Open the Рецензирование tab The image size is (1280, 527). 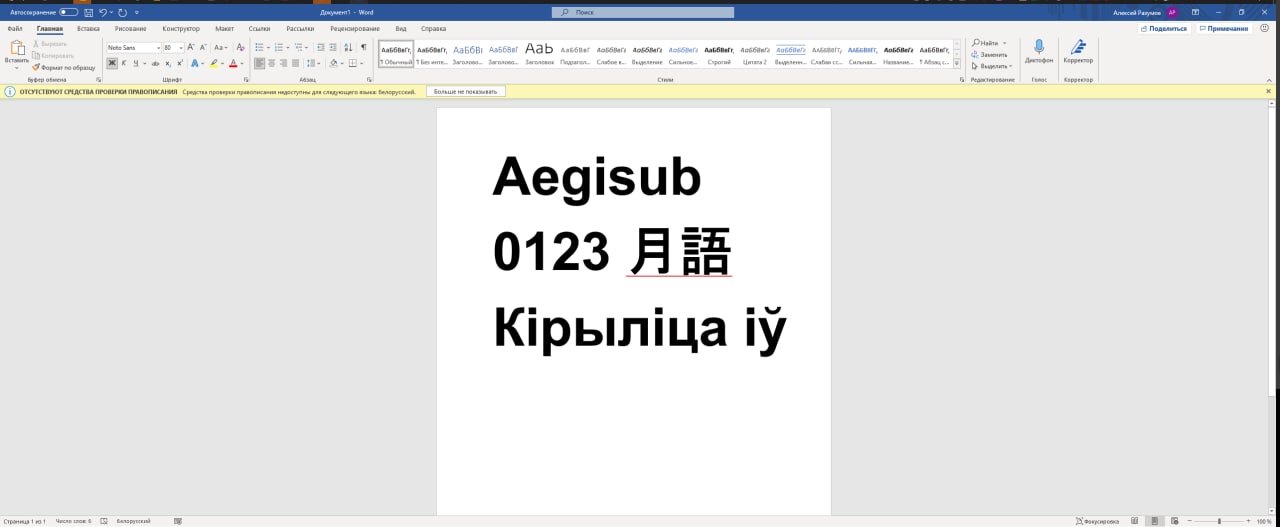354,29
